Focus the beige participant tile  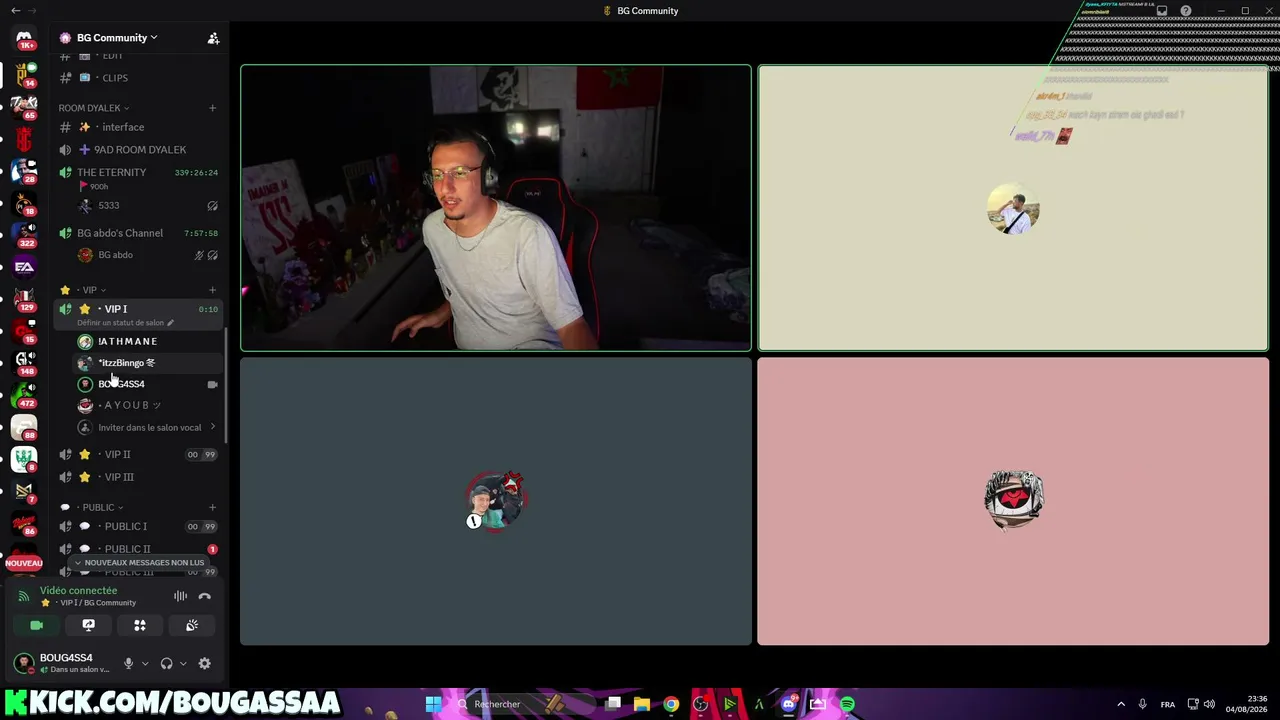click(1013, 208)
